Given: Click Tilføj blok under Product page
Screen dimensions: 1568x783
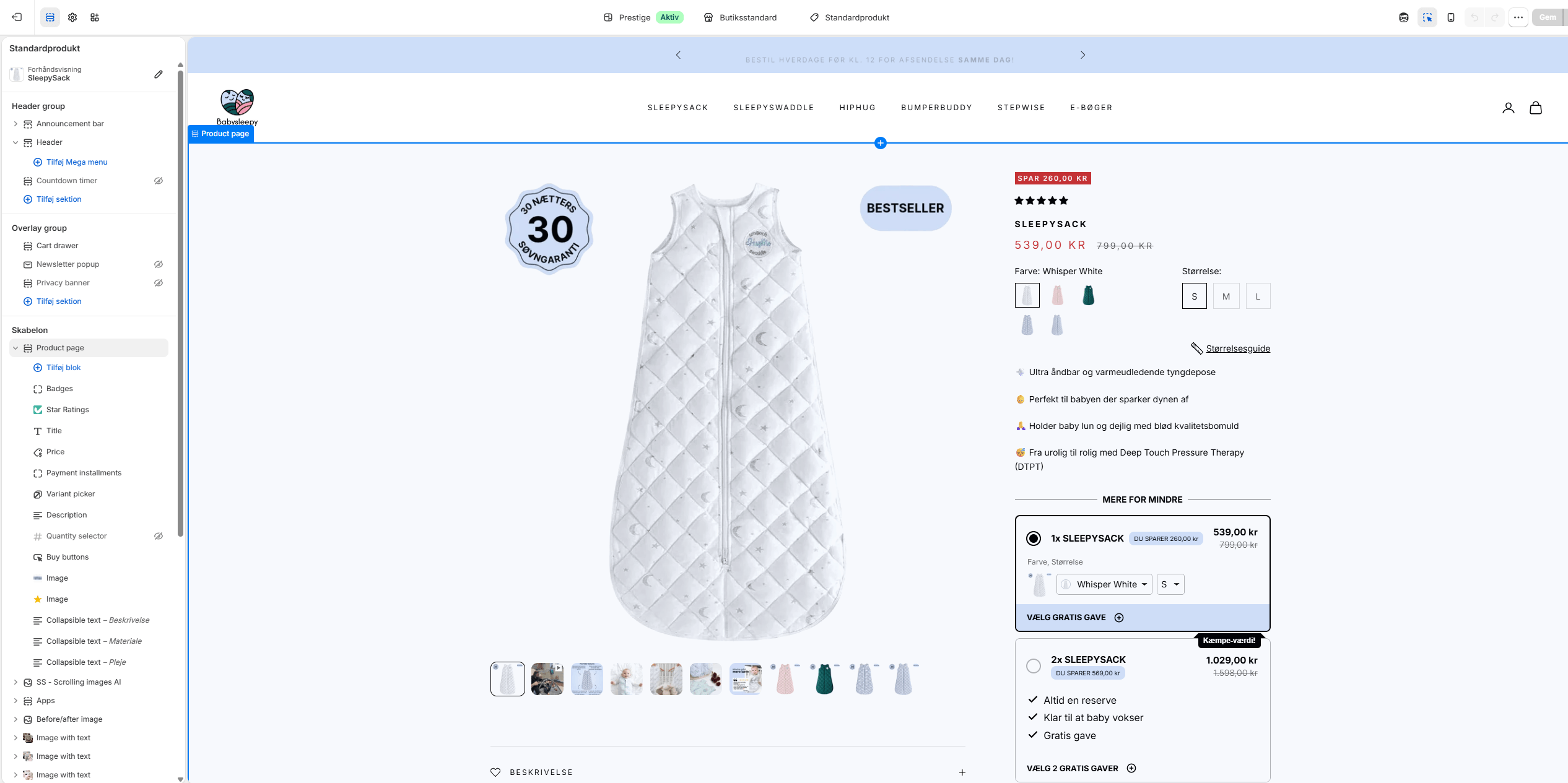Looking at the screenshot, I should tap(63, 368).
